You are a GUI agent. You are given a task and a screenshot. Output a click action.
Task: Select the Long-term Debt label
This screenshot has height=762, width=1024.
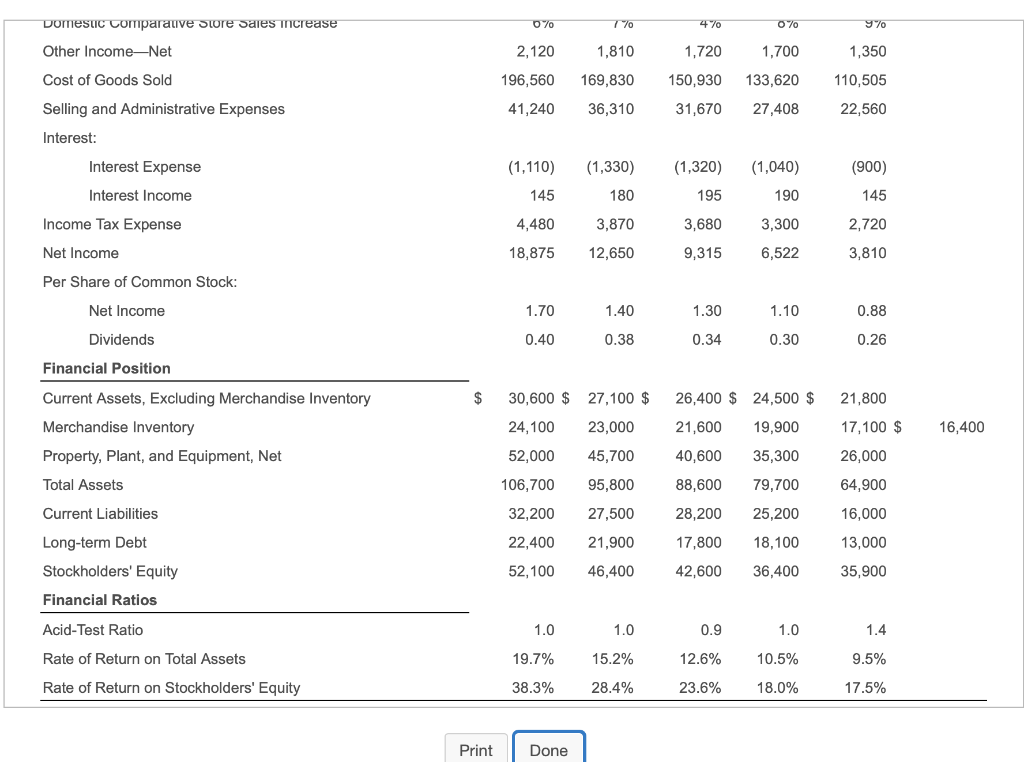[x=94, y=542]
